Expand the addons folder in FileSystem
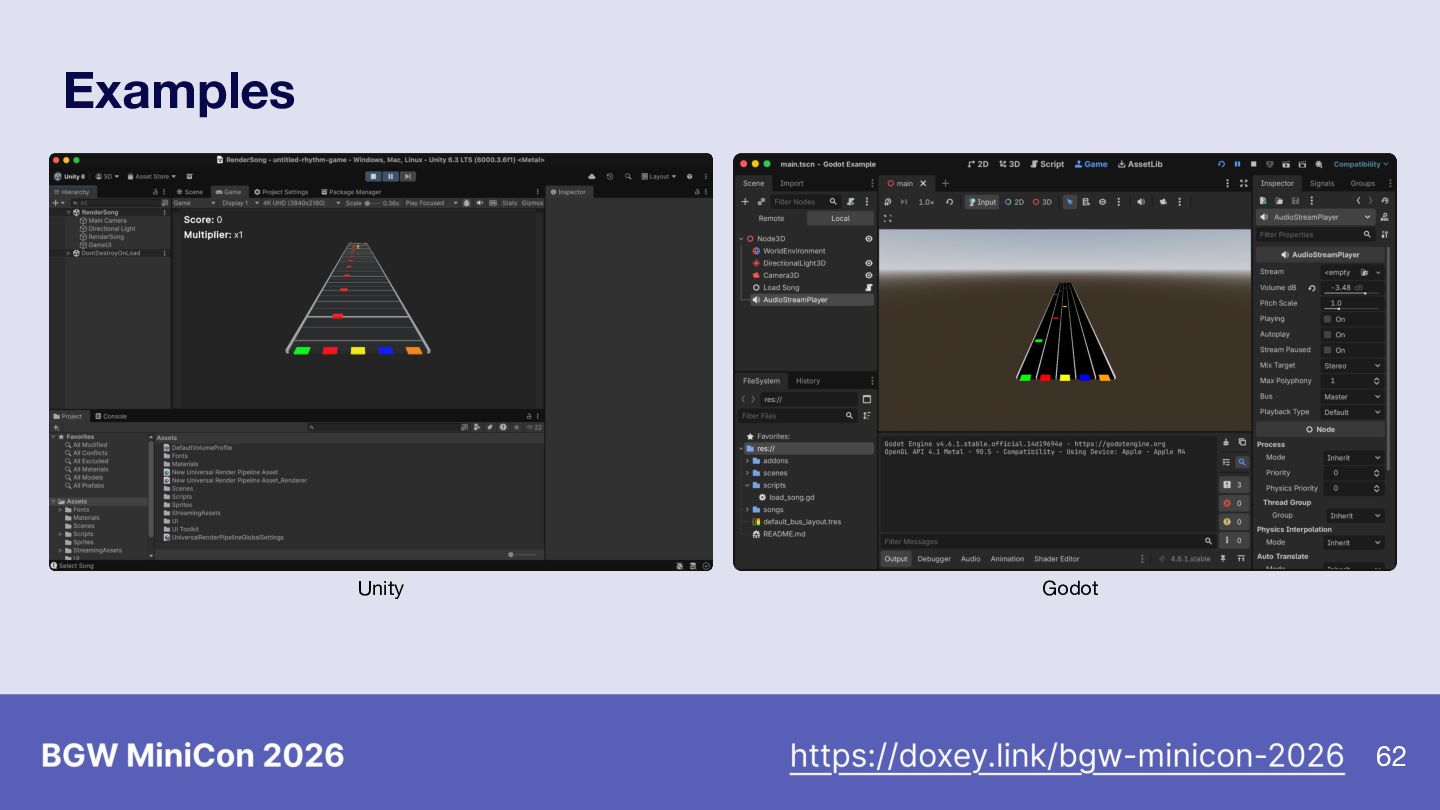 (x=747, y=461)
